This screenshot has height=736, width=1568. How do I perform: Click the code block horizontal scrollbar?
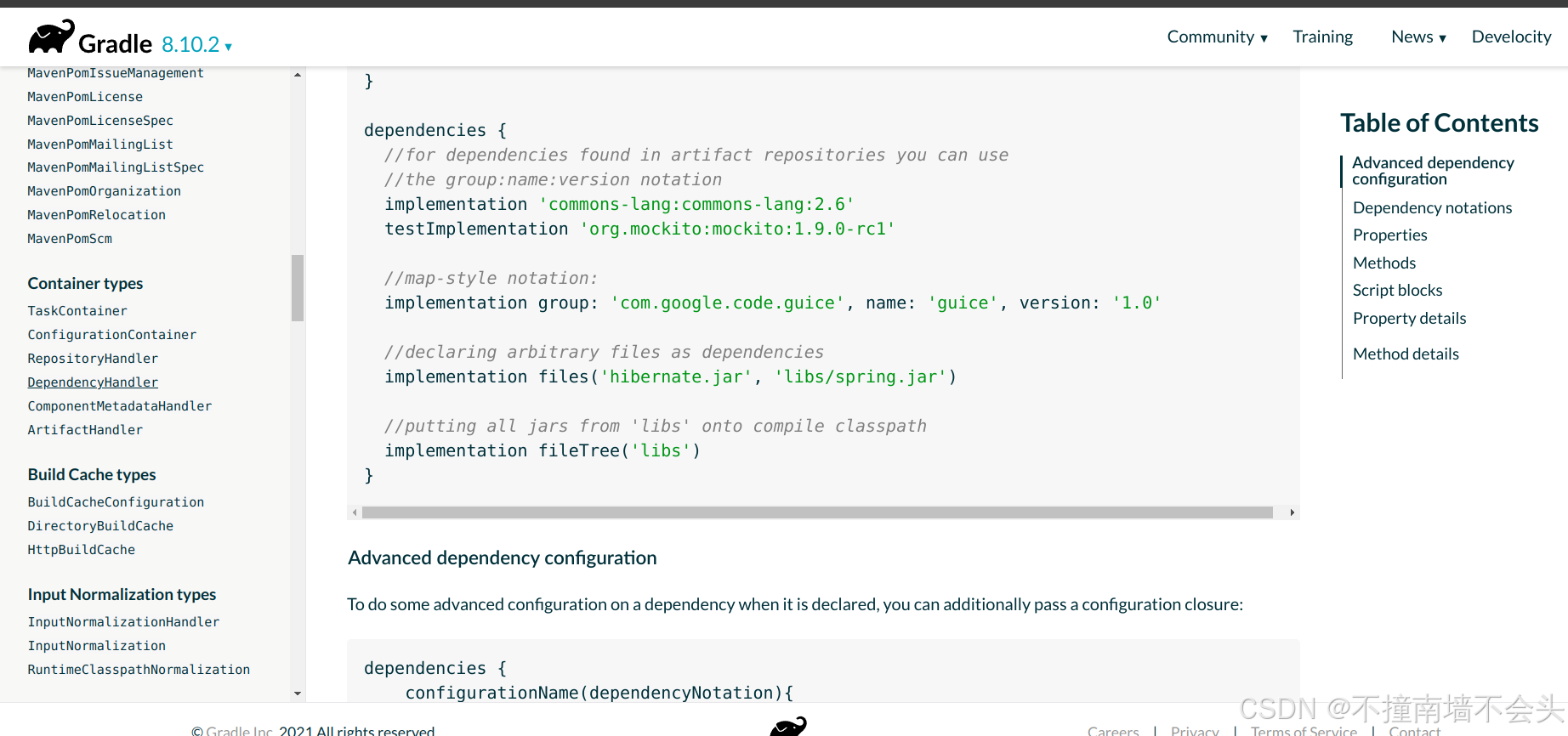click(817, 512)
